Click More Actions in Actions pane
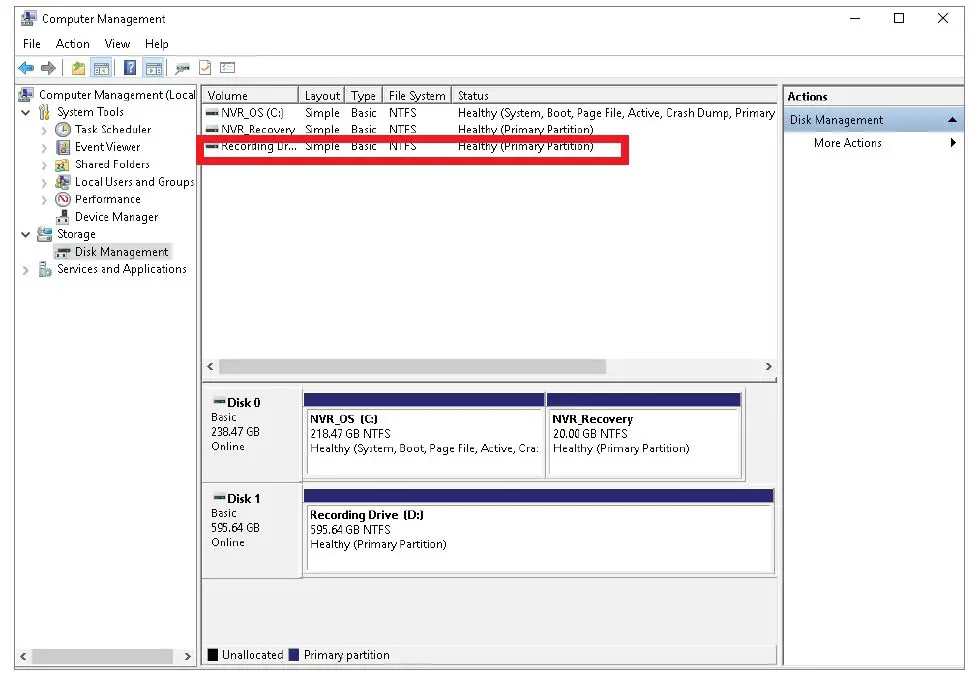This screenshot has height=678, width=979. coord(847,143)
